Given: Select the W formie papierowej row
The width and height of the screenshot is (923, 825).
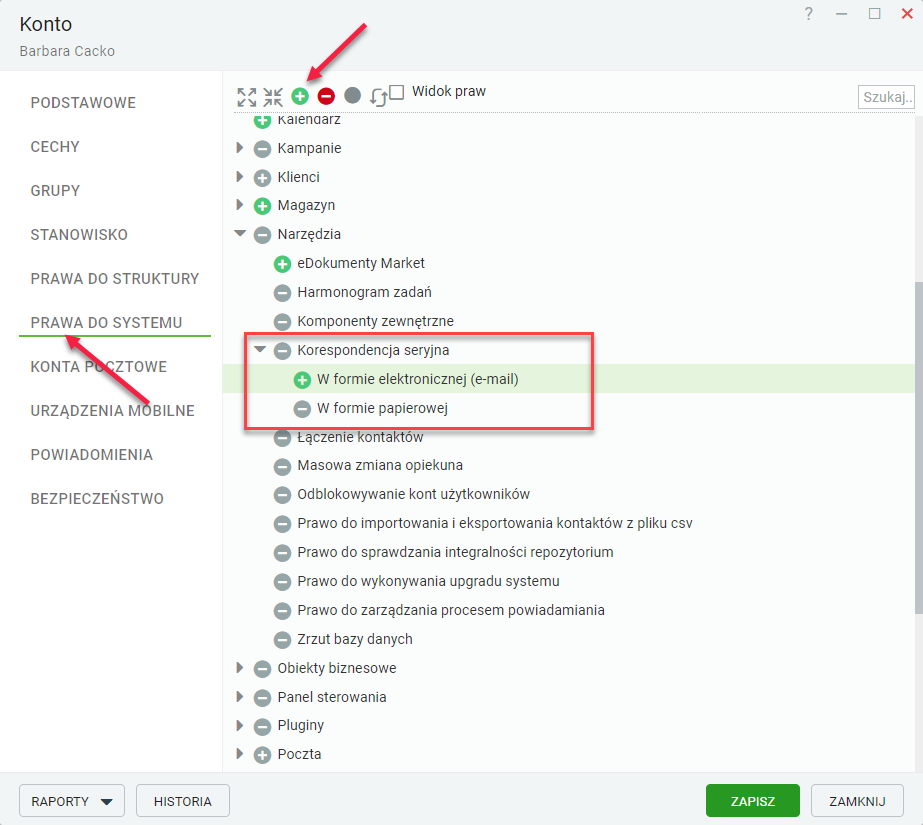Looking at the screenshot, I should tap(382, 408).
